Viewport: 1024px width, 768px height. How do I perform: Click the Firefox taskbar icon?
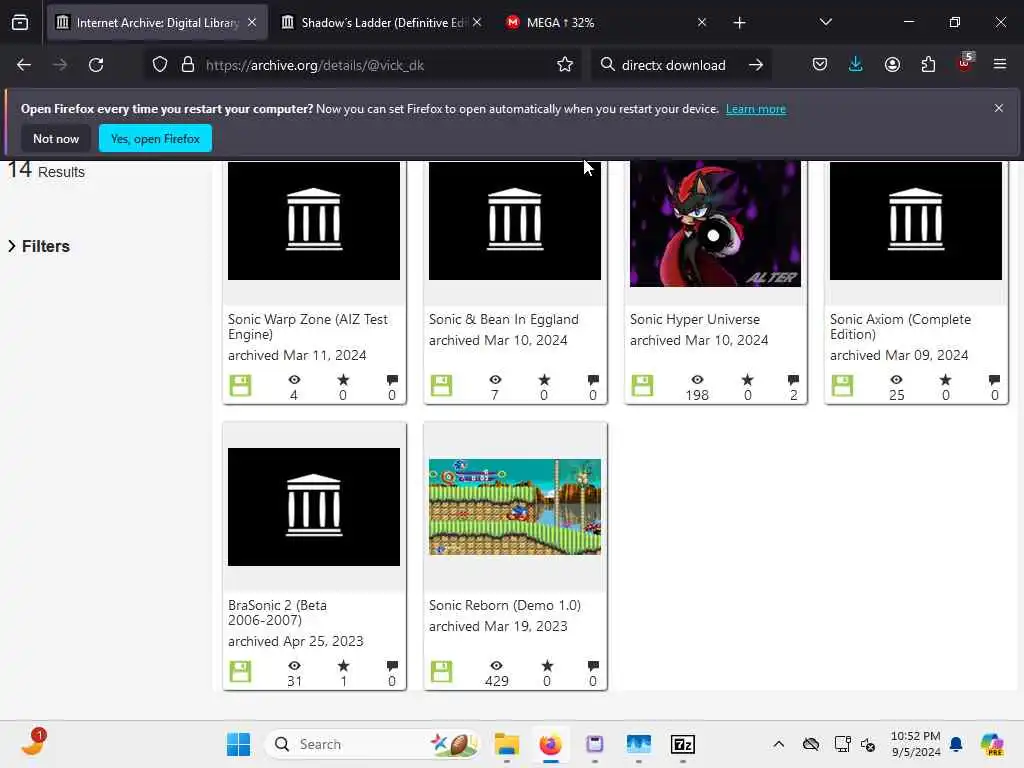(551, 744)
